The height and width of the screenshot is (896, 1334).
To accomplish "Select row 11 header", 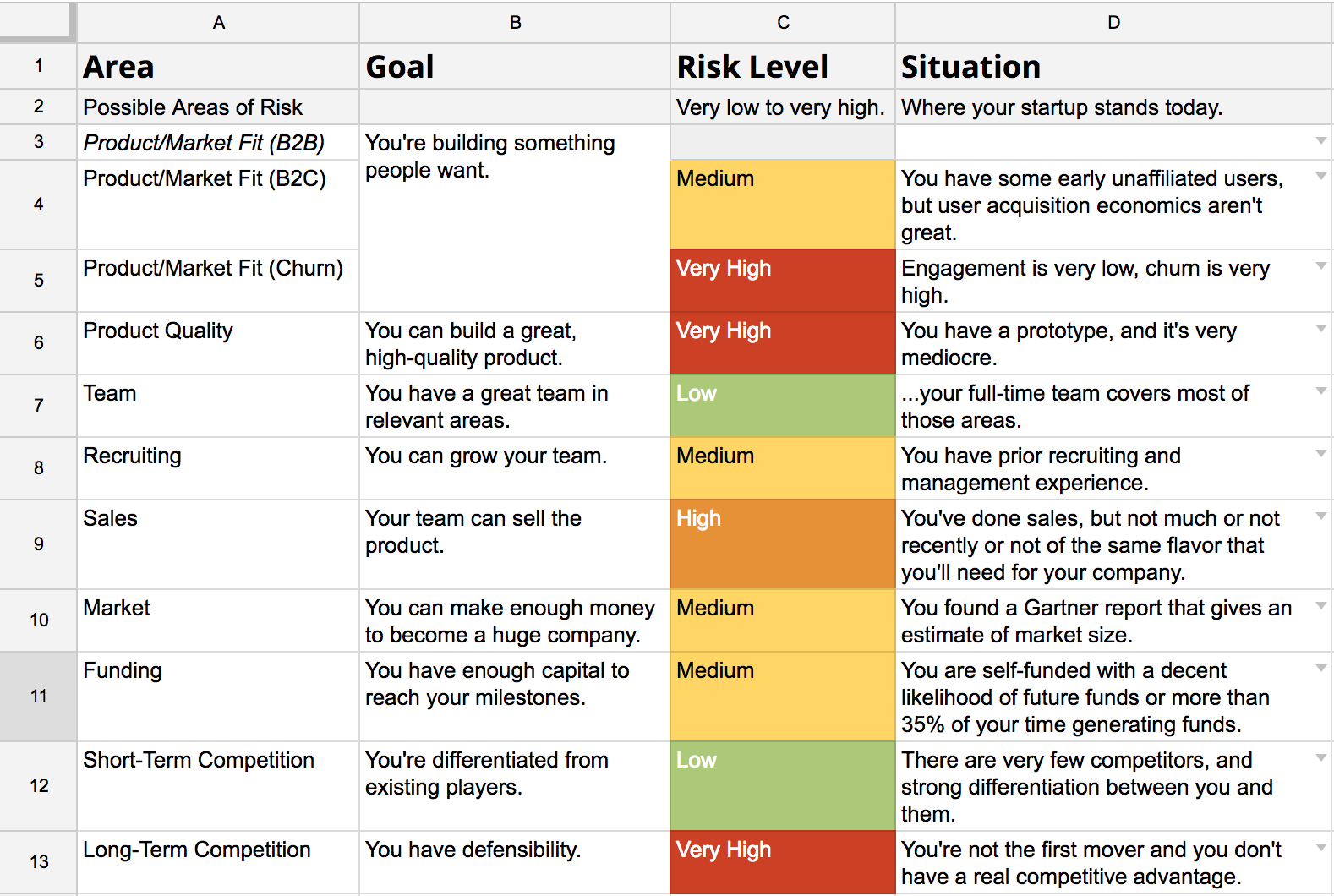I will point(39,697).
